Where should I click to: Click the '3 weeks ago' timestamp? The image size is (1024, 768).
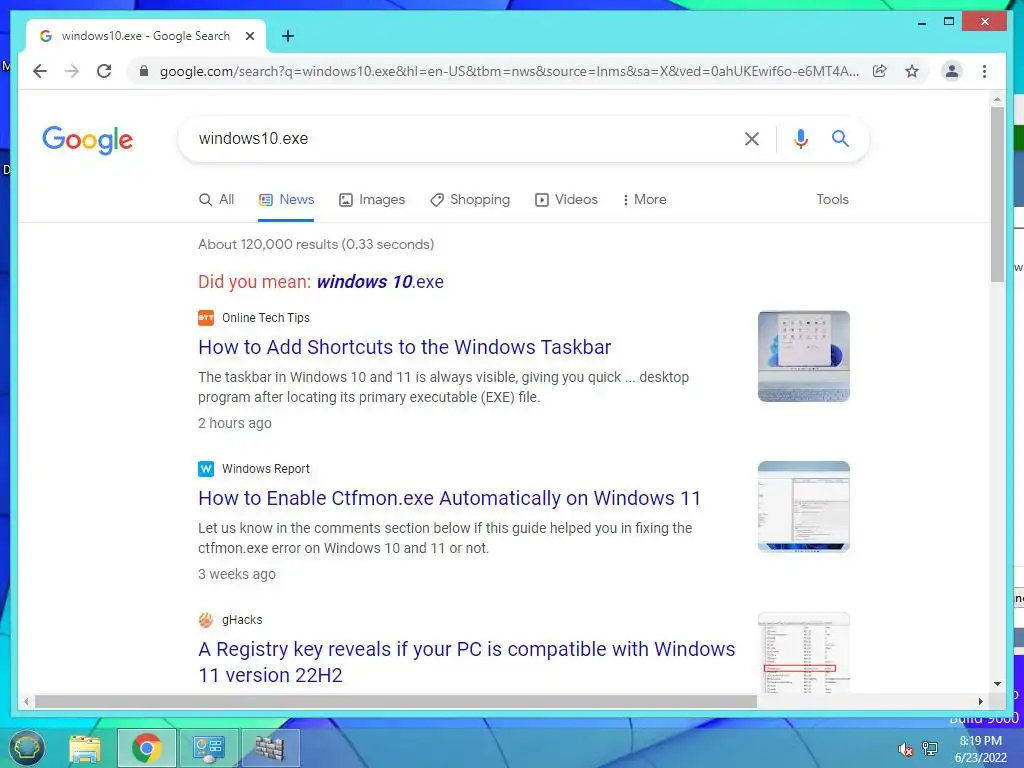click(236, 574)
